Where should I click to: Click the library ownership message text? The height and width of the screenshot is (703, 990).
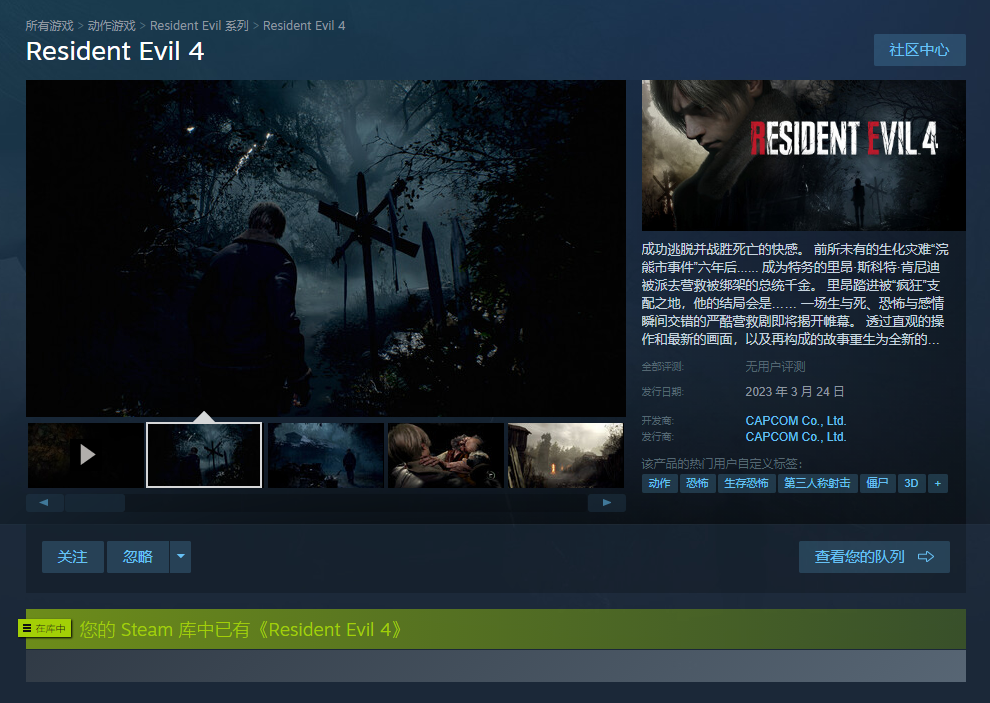click(241, 630)
